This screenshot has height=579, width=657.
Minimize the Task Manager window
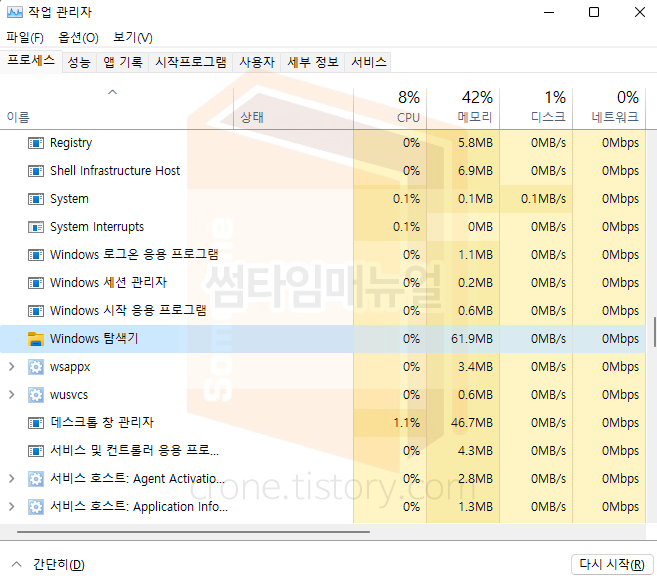[x=549, y=13]
